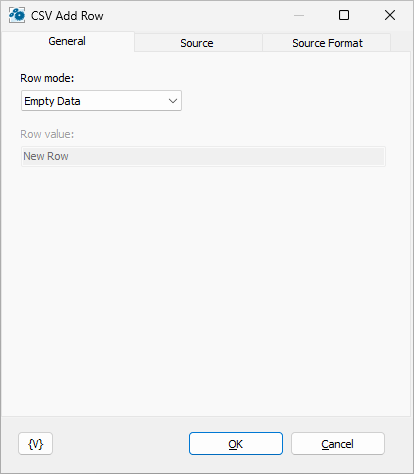Viewport: 414px width, 474px height.
Task: Close the CSV Add Row dialog
Action: tap(390, 15)
